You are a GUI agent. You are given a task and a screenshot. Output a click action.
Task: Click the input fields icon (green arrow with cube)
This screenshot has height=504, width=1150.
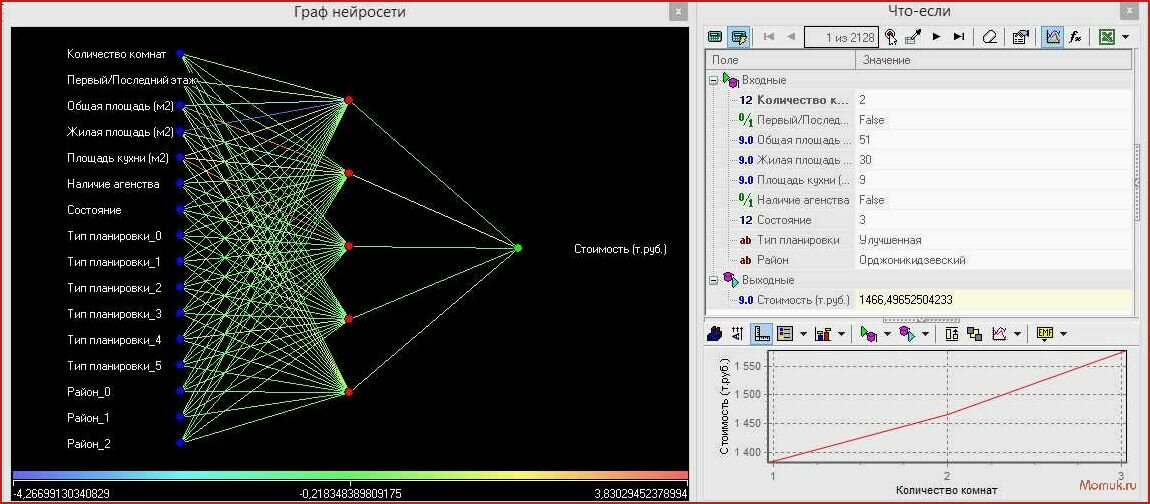[869, 334]
